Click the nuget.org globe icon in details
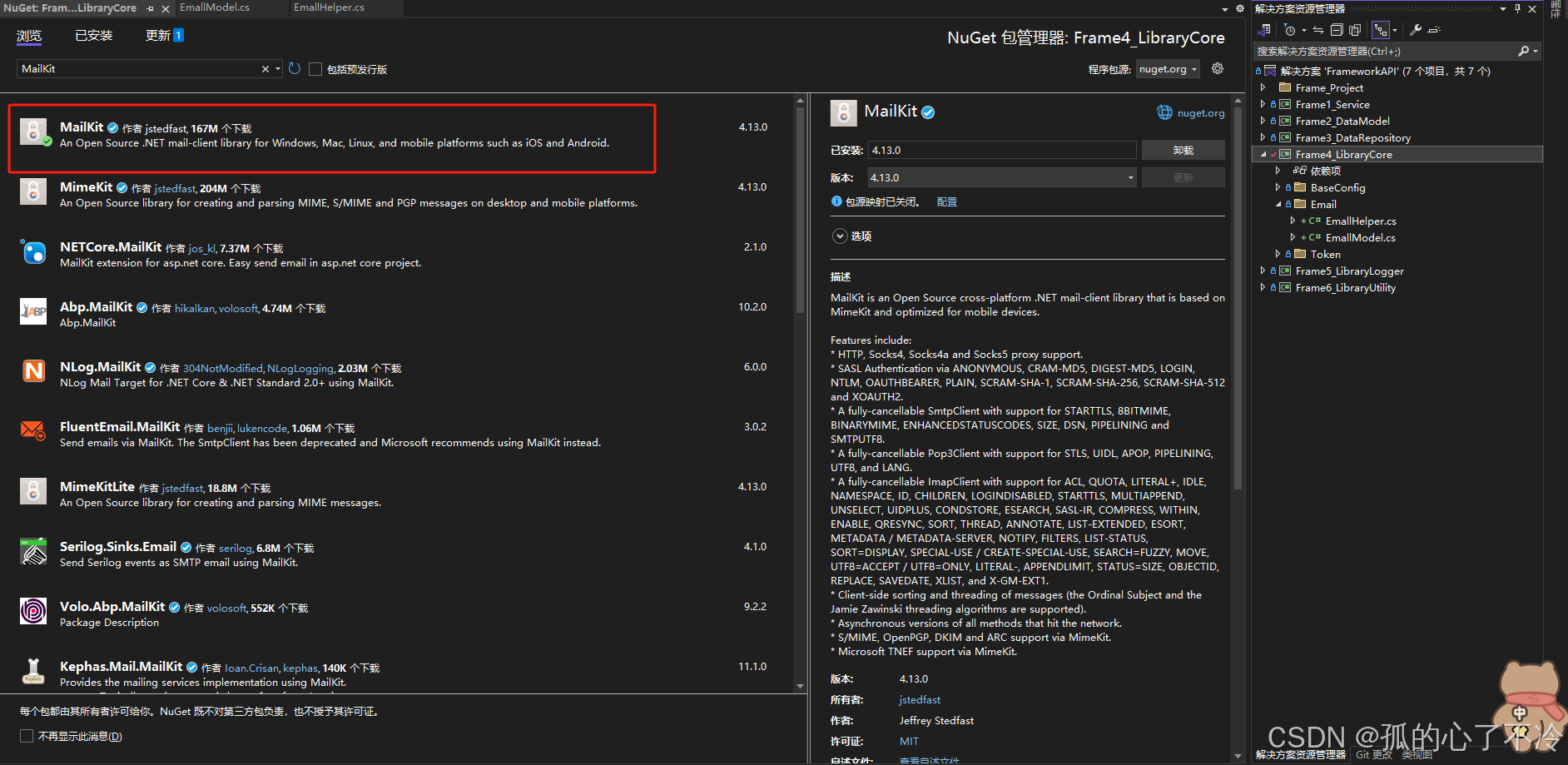This screenshot has width=1568, height=765. [1164, 112]
